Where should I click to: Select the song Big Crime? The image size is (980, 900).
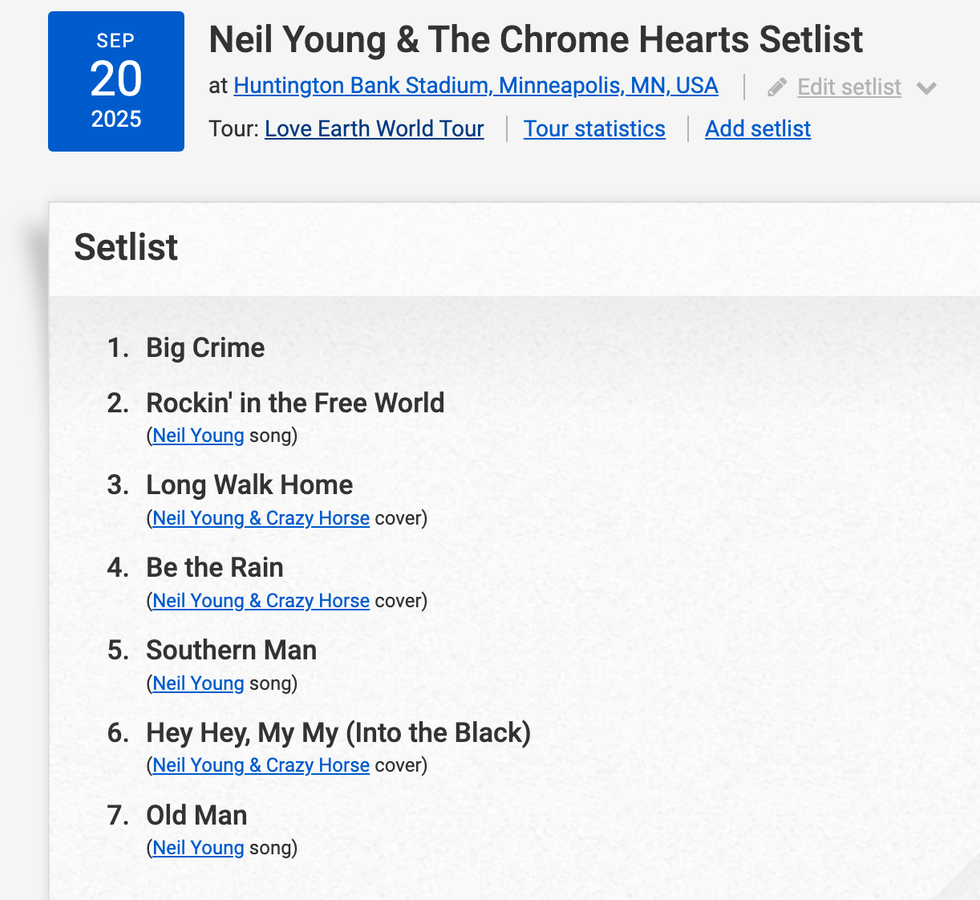tap(205, 348)
